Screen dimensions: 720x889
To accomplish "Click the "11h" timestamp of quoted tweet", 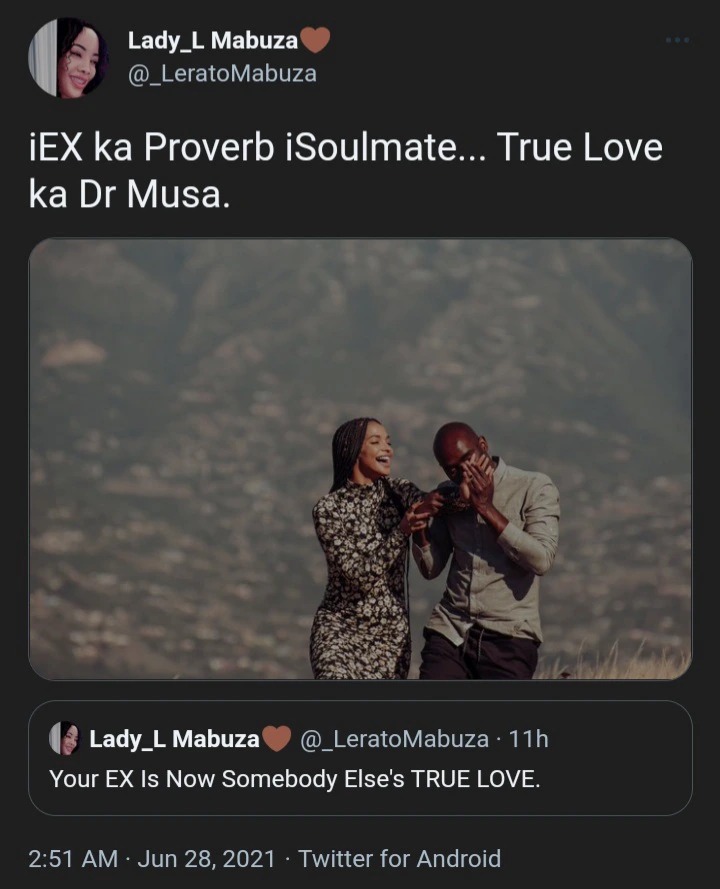I will coord(528,739).
